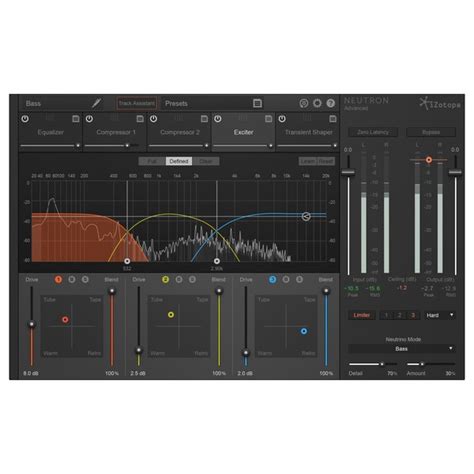Click the band 1 orange number icon
Screen dimensions: 474x474
(x=58, y=279)
